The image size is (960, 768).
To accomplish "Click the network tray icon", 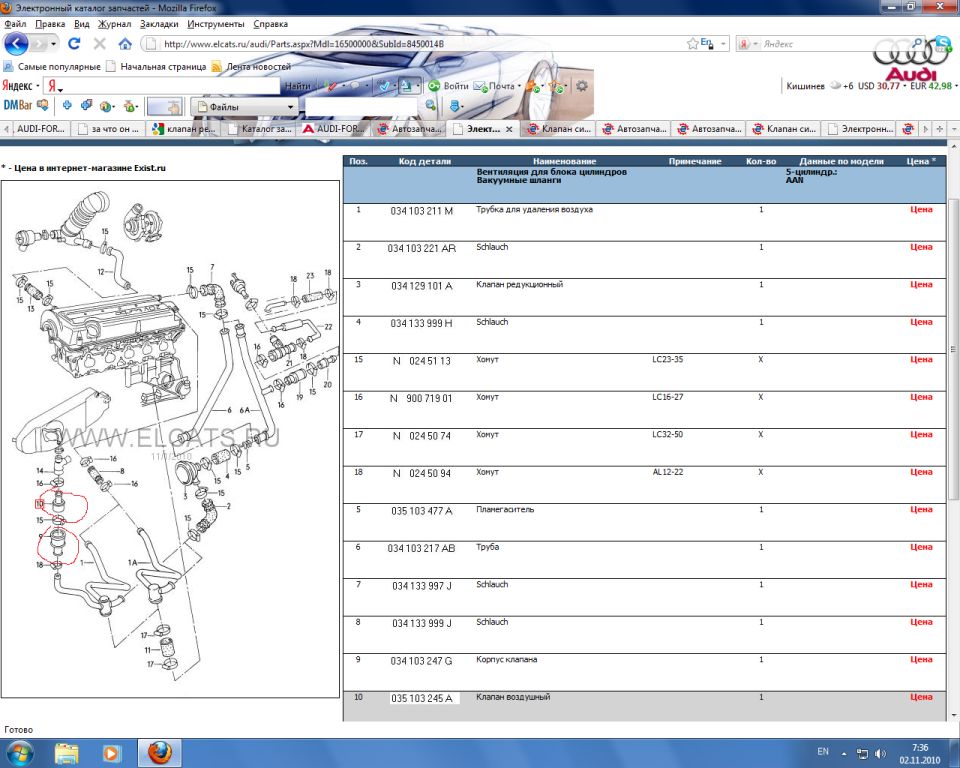I will pyautogui.click(x=862, y=753).
